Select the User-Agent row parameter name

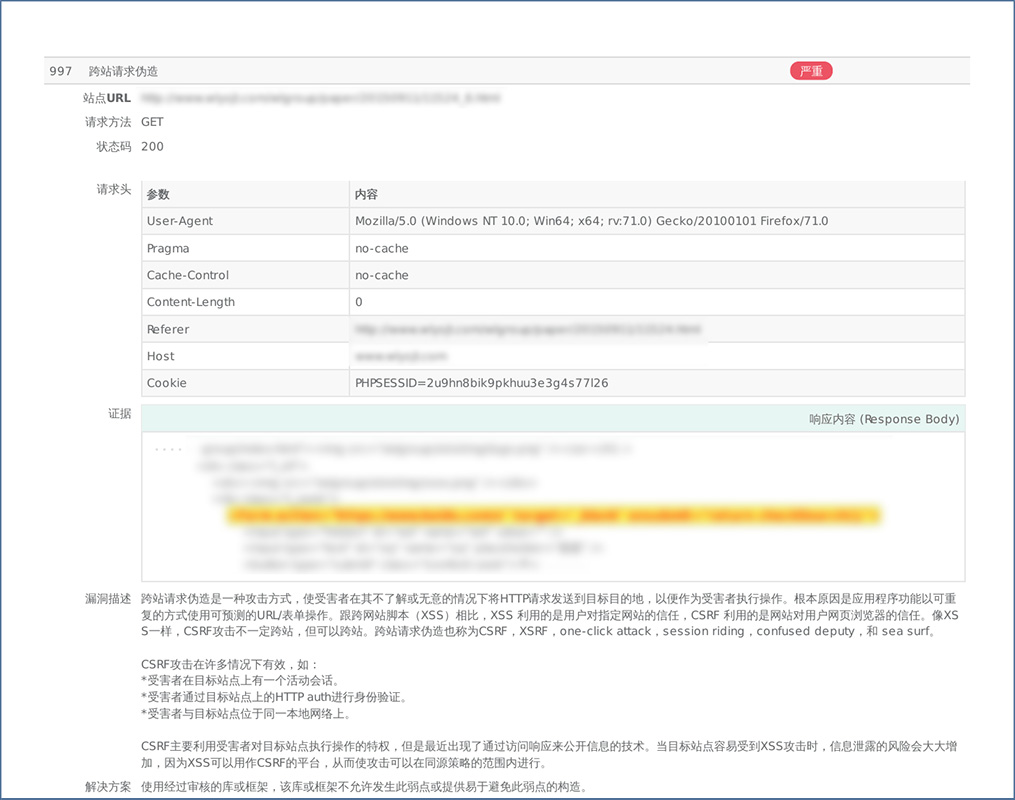click(180, 221)
